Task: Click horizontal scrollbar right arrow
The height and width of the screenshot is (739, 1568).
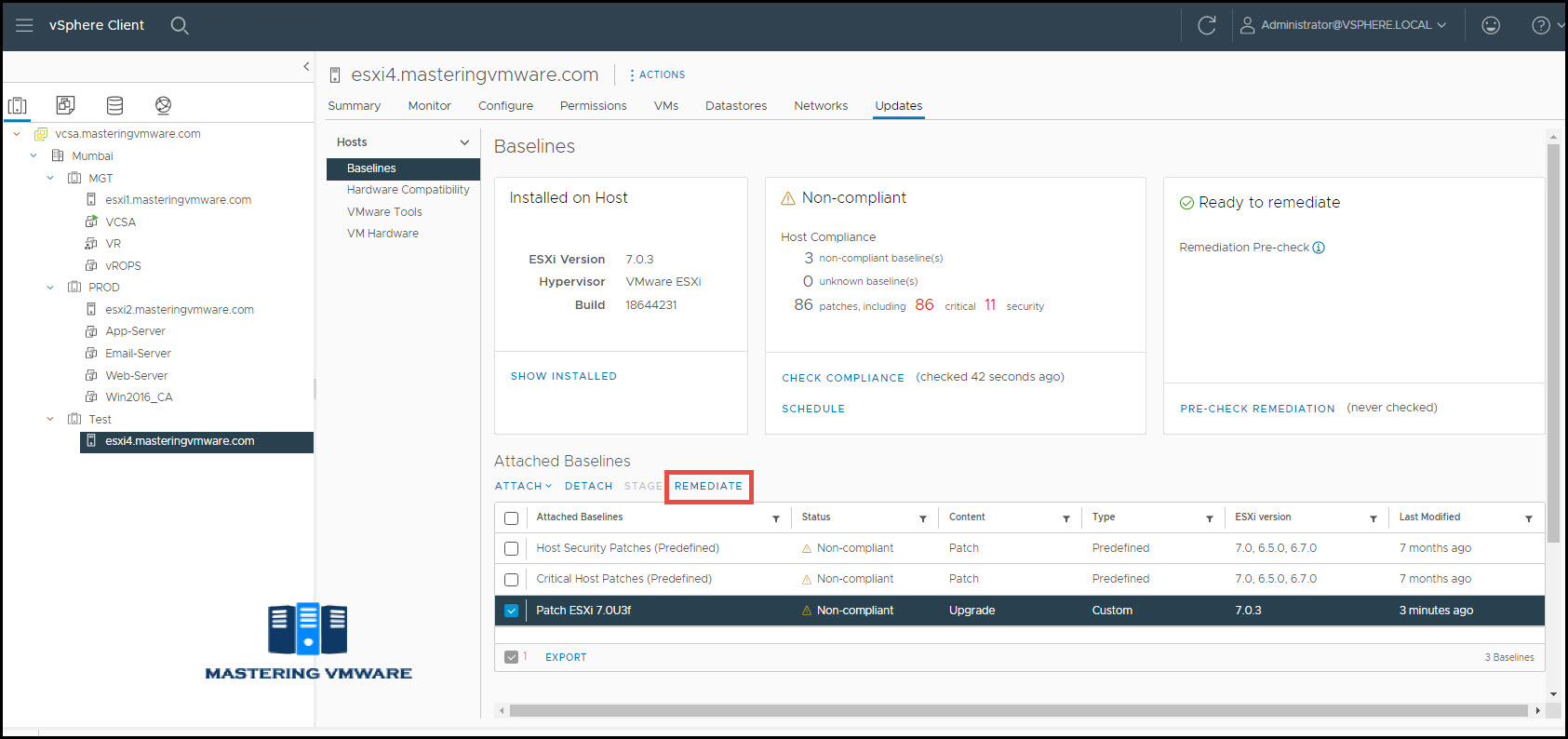Action: pyautogui.click(x=1537, y=711)
